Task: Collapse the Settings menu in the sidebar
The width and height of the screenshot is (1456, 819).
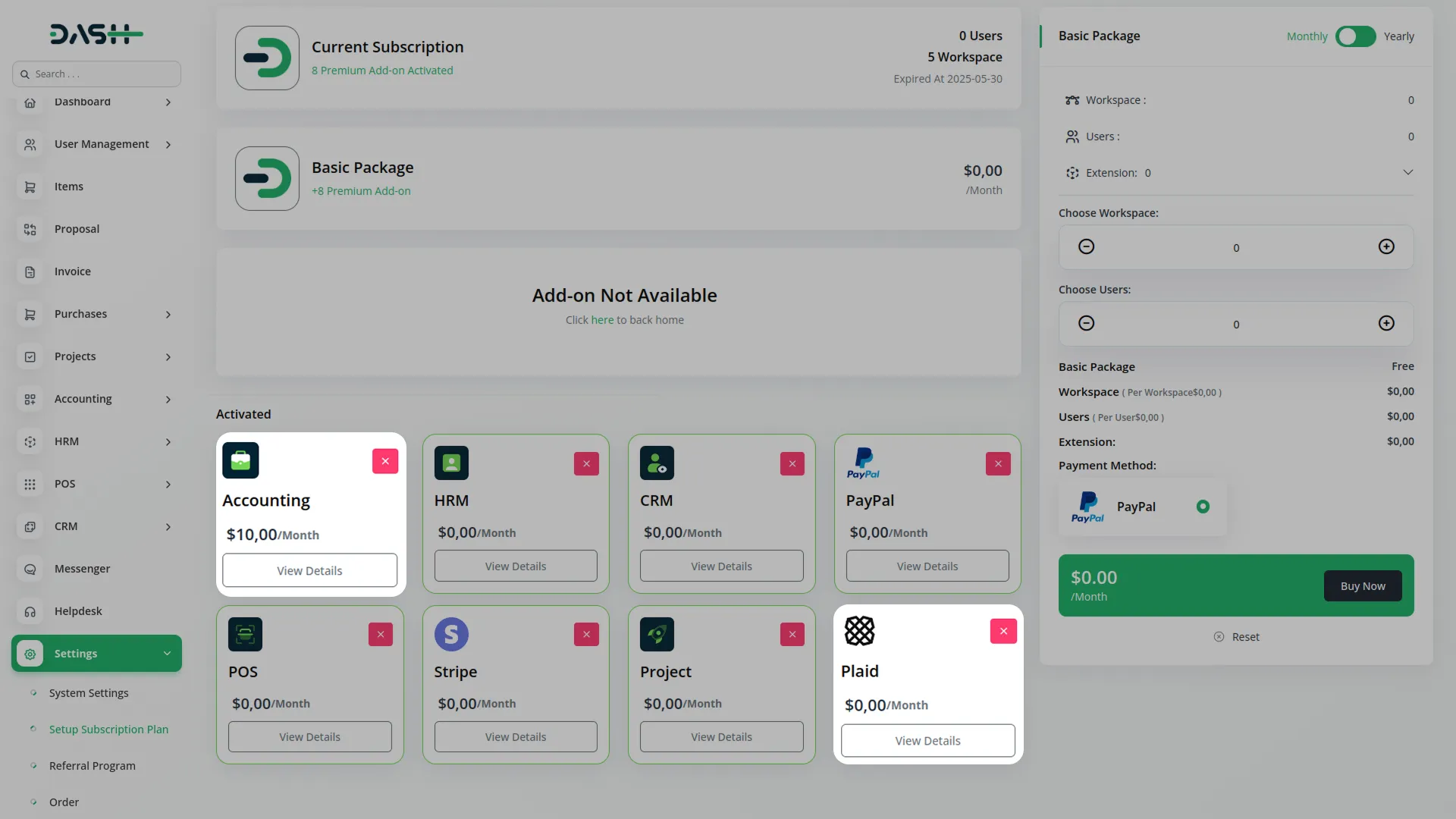Action: pyautogui.click(x=167, y=654)
